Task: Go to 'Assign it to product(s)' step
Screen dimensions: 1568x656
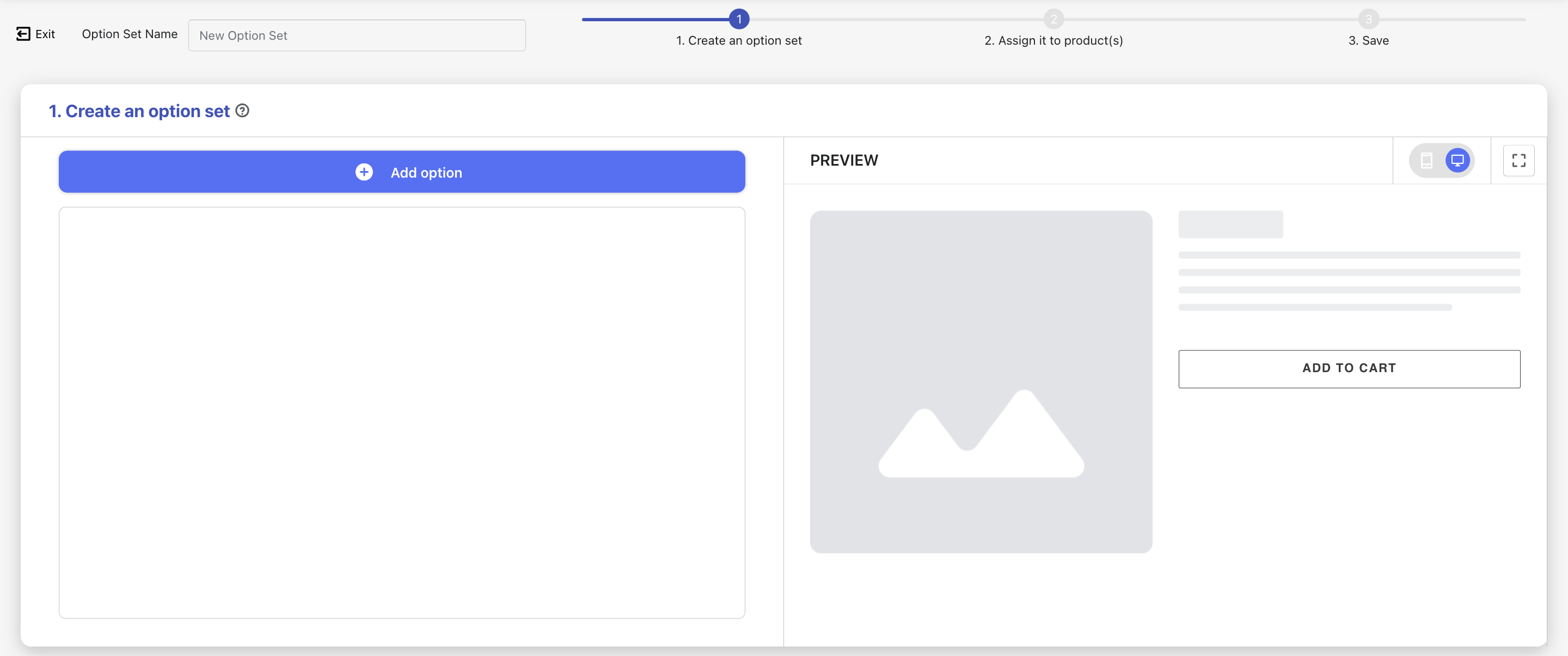Action: (1053, 41)
